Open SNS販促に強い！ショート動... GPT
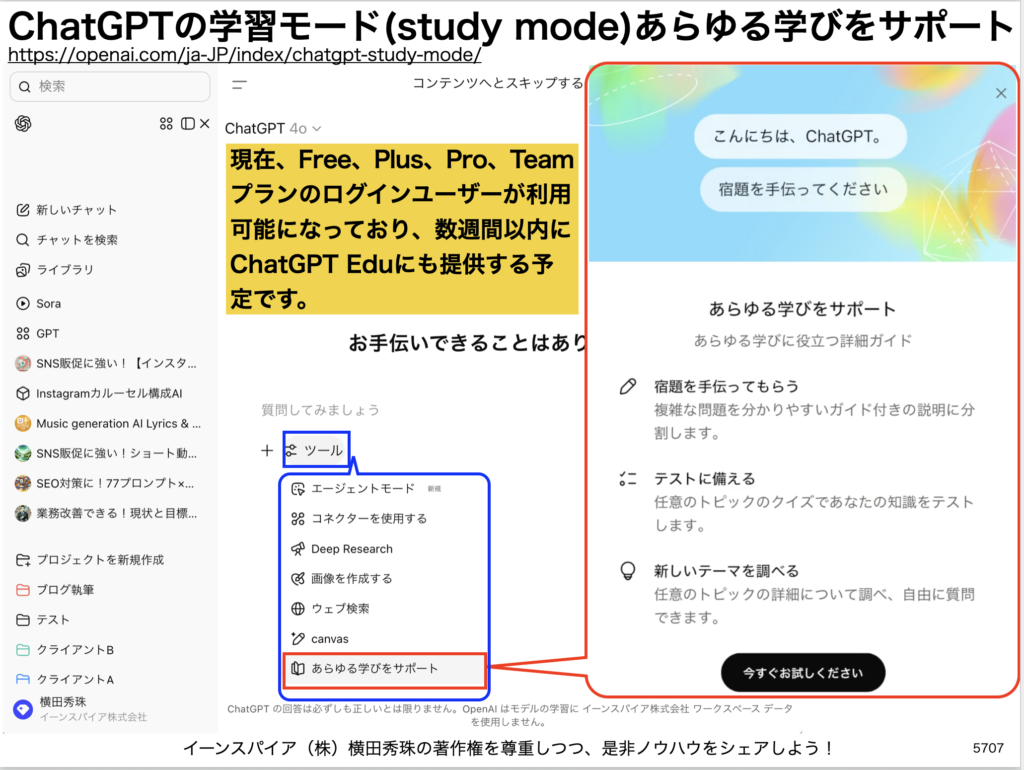The image size is (1024, 770). click(x=106, y=453)
